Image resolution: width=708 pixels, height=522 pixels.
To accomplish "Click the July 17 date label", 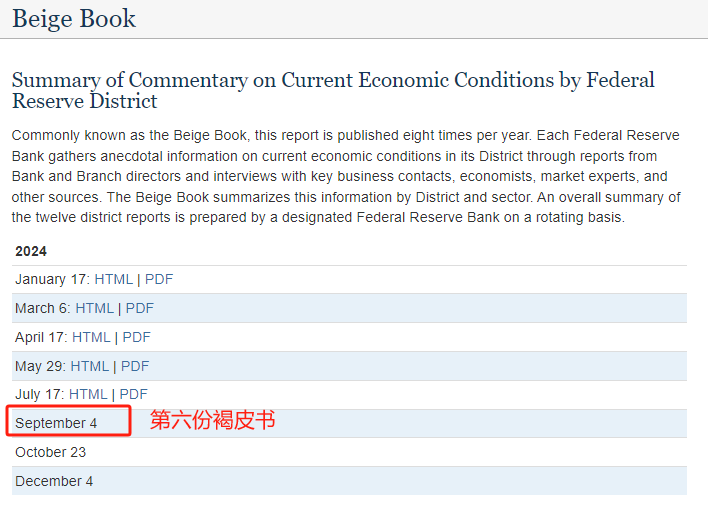I will 39,394.
